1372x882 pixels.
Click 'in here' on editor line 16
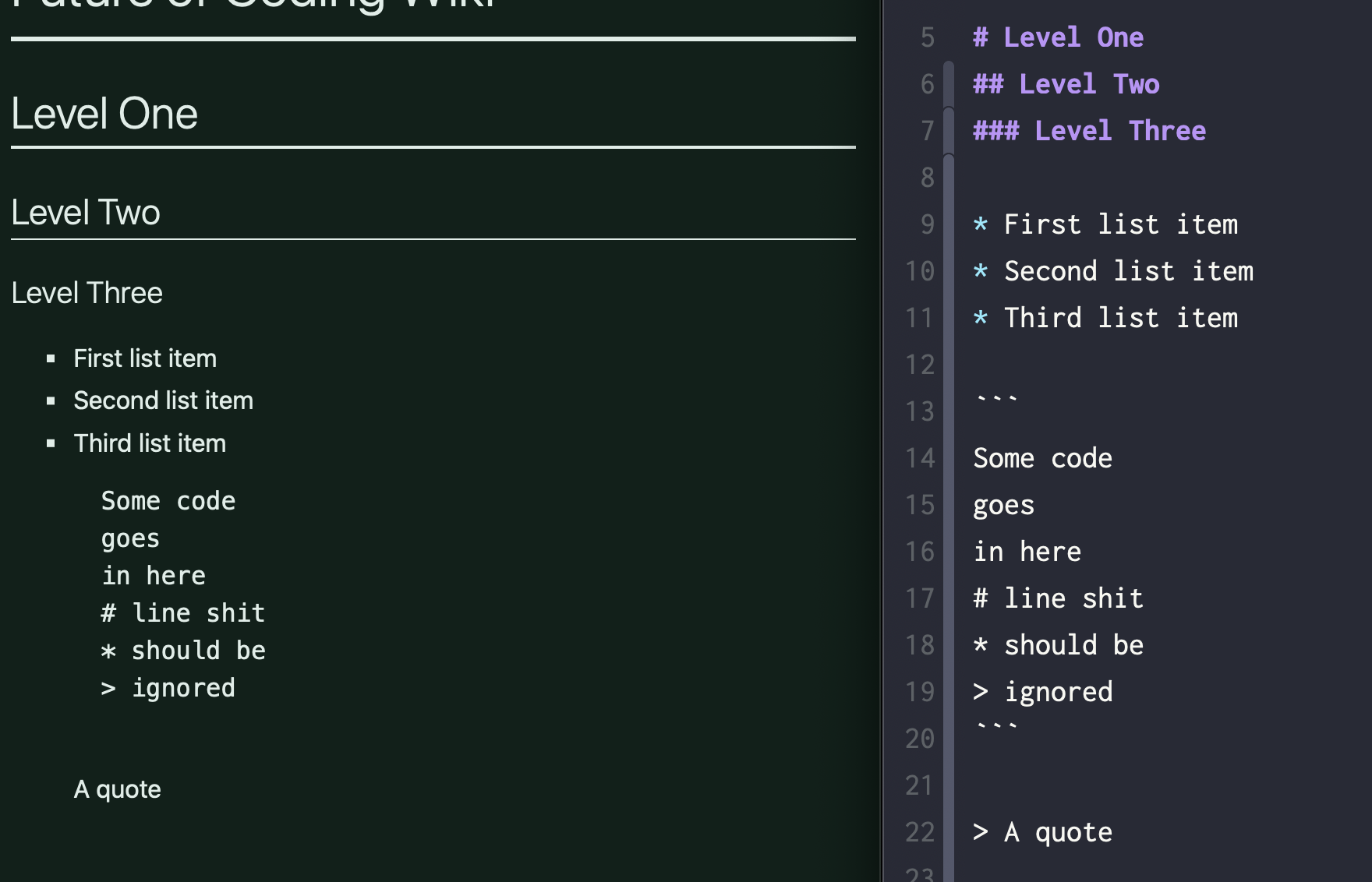tap(1027, 552)
